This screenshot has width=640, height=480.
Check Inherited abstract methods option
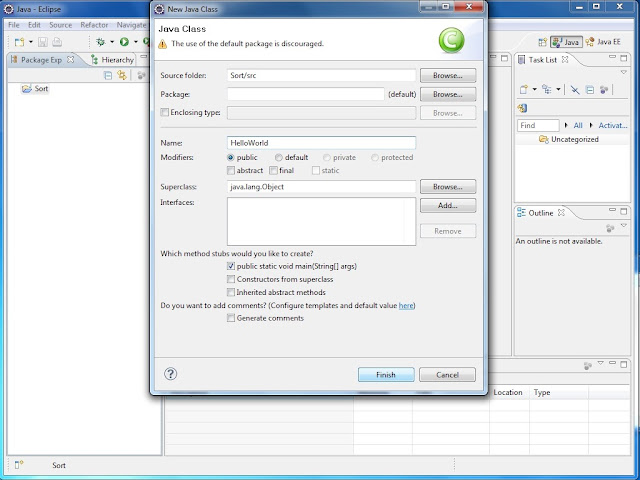231,292
